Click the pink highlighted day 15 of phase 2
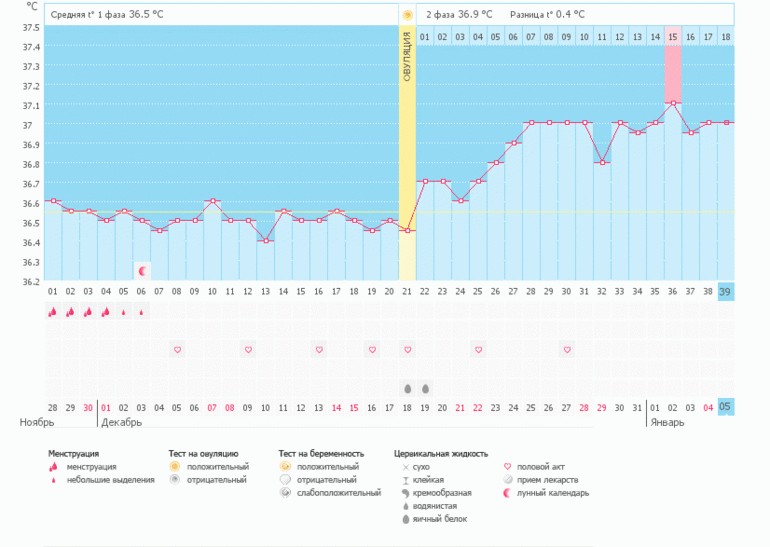This screenshot has width=770, height=547. click(673, 37)
